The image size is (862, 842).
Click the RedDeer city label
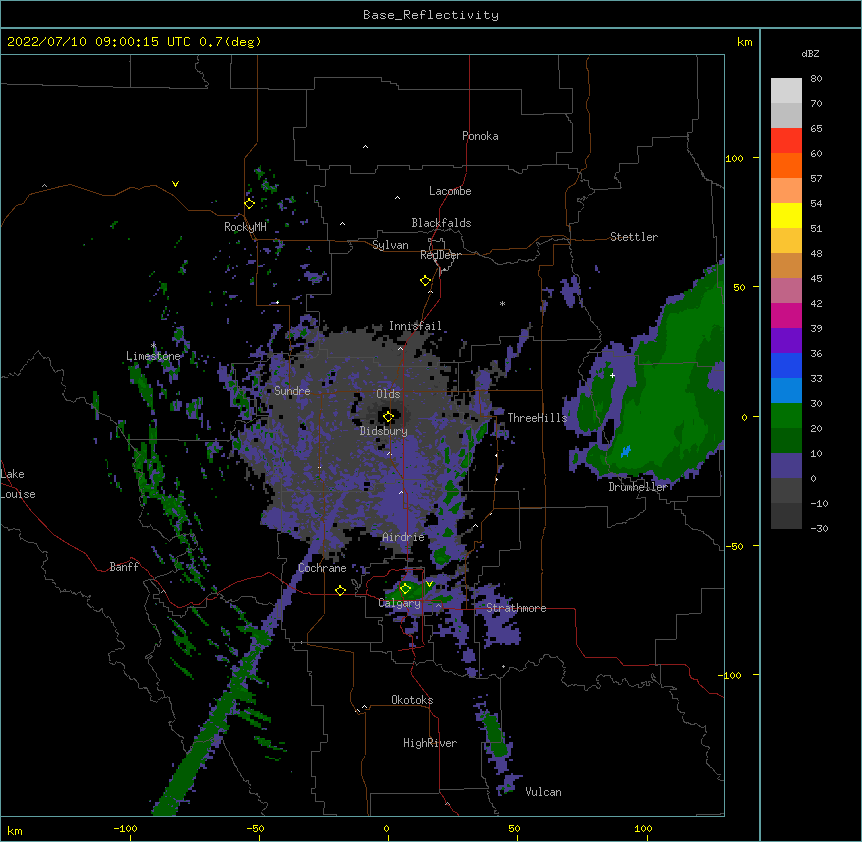440,255
